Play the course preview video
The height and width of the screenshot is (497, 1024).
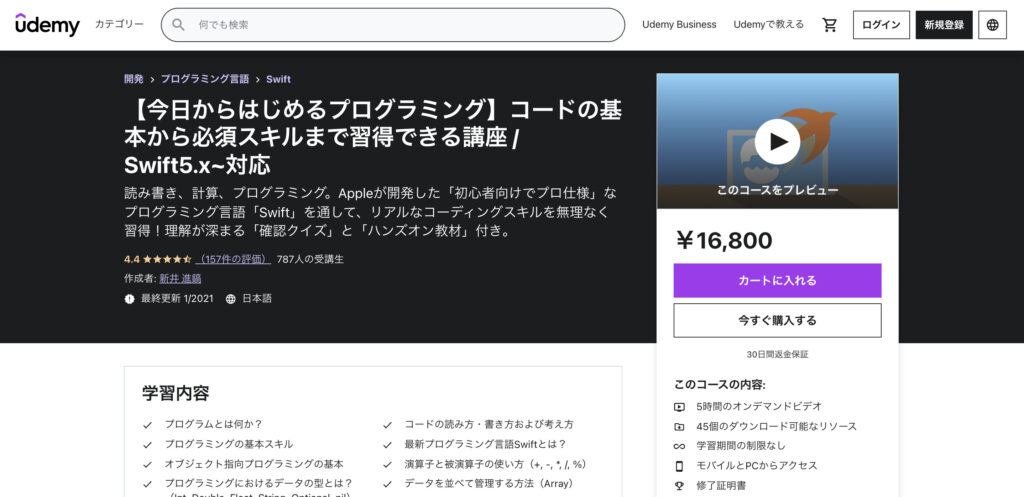[x=777, y=141]
